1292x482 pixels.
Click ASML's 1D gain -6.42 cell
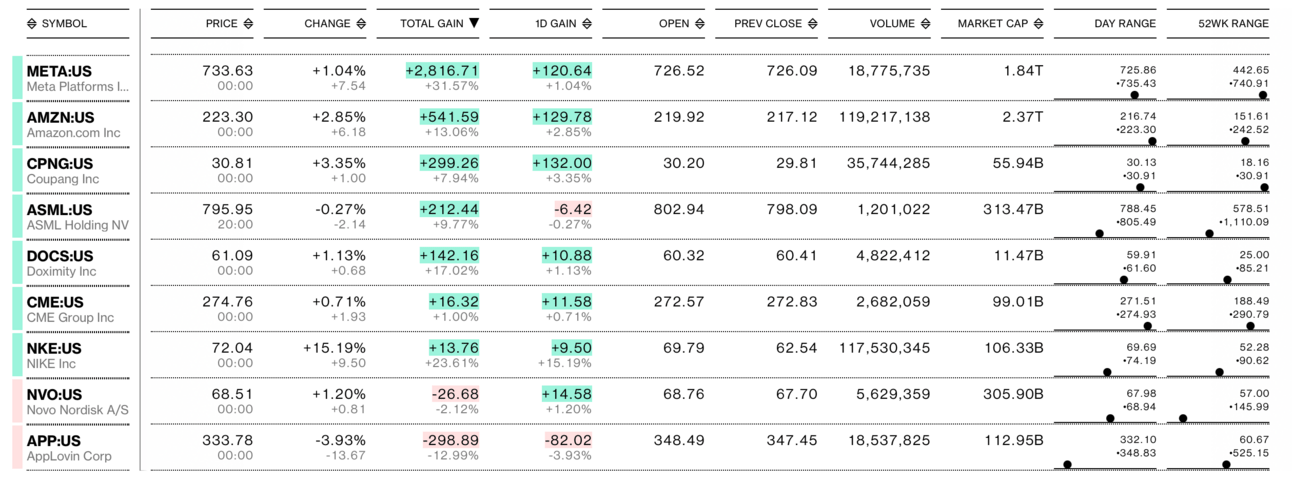click(x=574, y=209)
